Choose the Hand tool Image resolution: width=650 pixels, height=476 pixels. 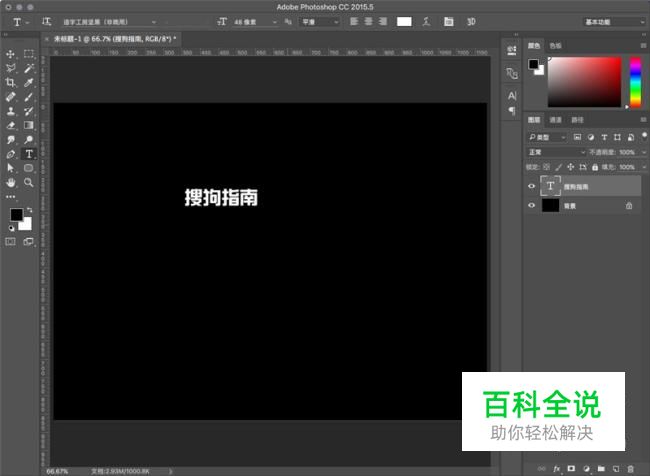click(x=11, y=183)
